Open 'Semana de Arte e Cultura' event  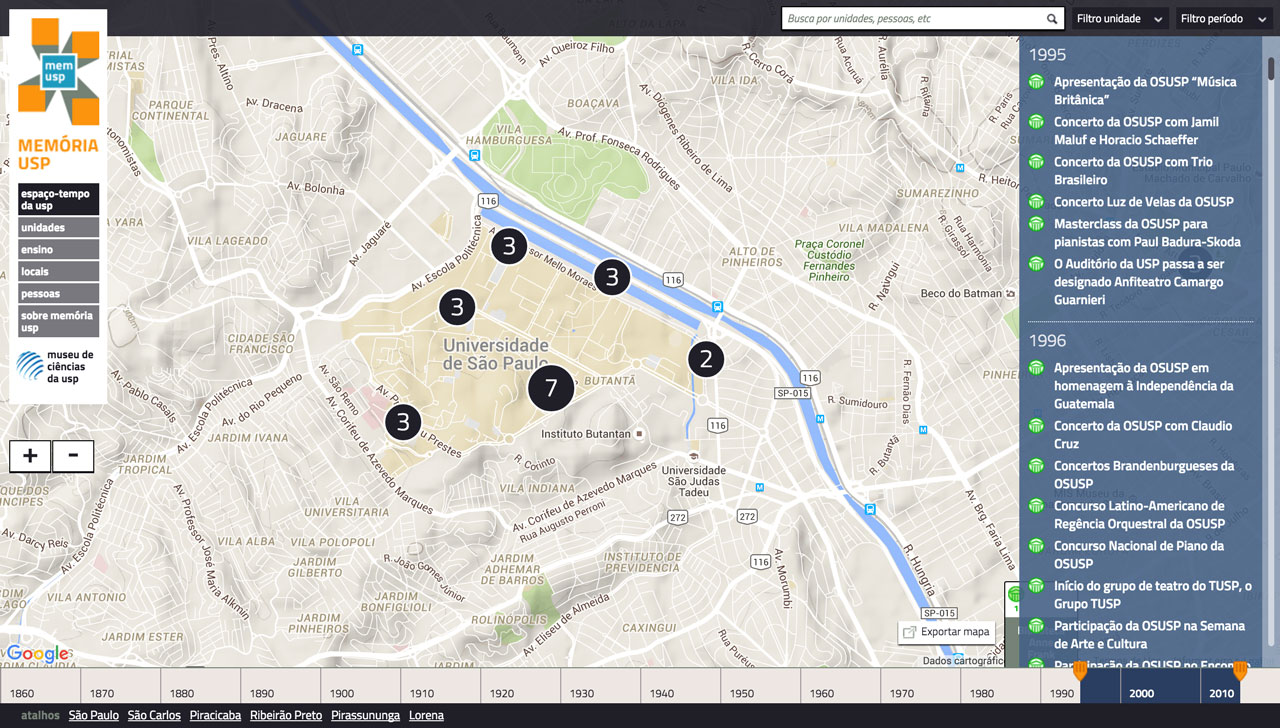(1149, 635)
